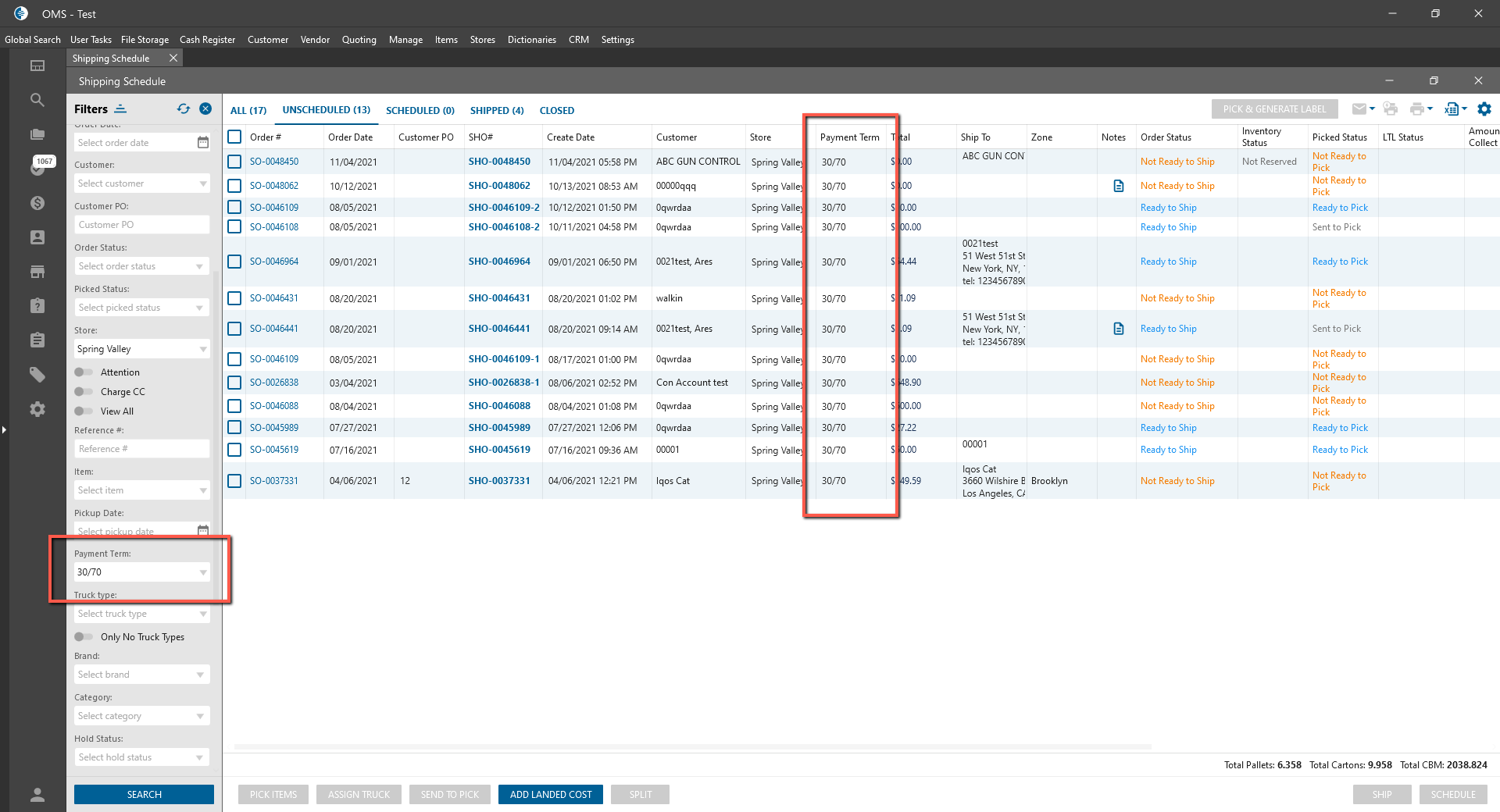
Task: Open grid settings with the blue gear
Action: 1484,109
